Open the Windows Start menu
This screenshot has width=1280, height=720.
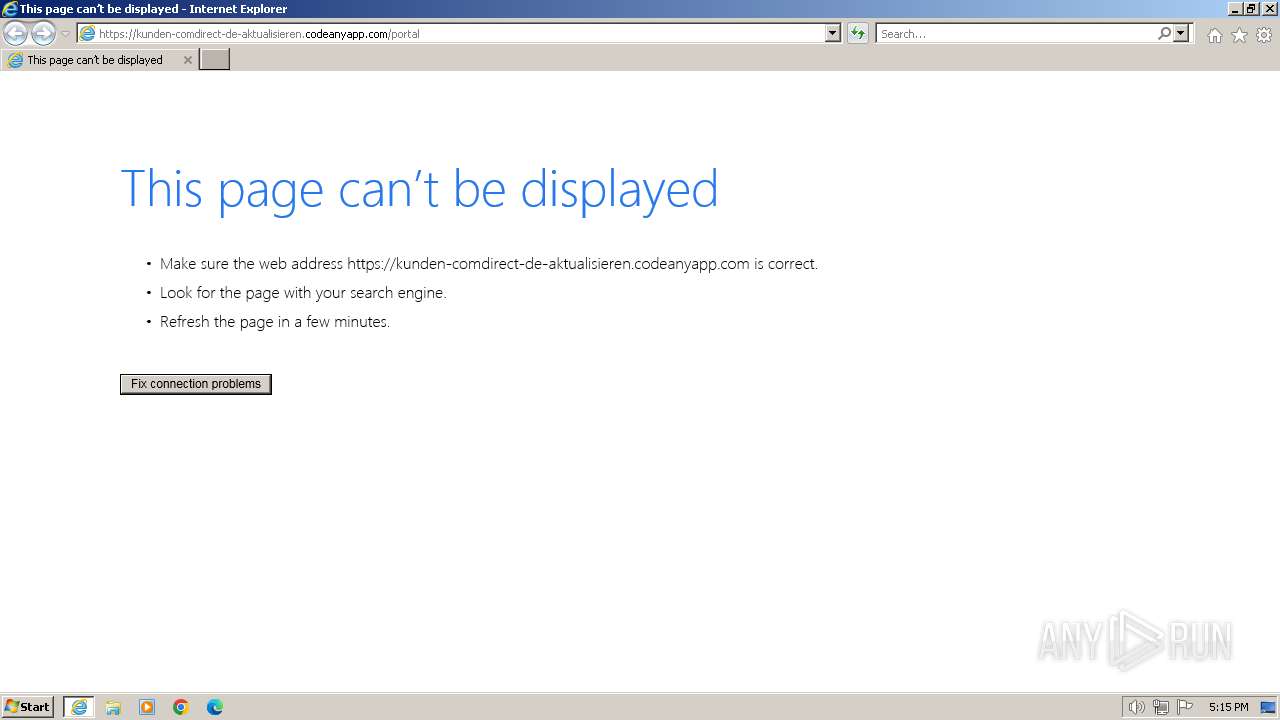point(28,707)
